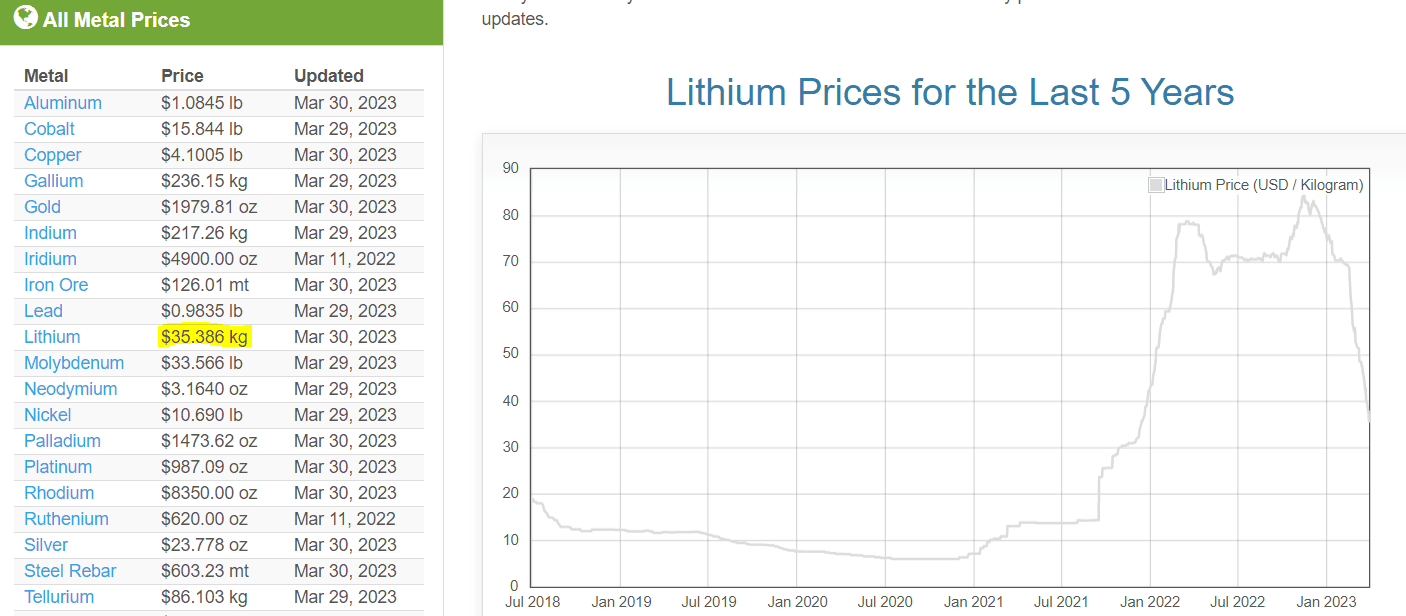
Task: Open the Cobalt metal link
Action: [49, 129]
